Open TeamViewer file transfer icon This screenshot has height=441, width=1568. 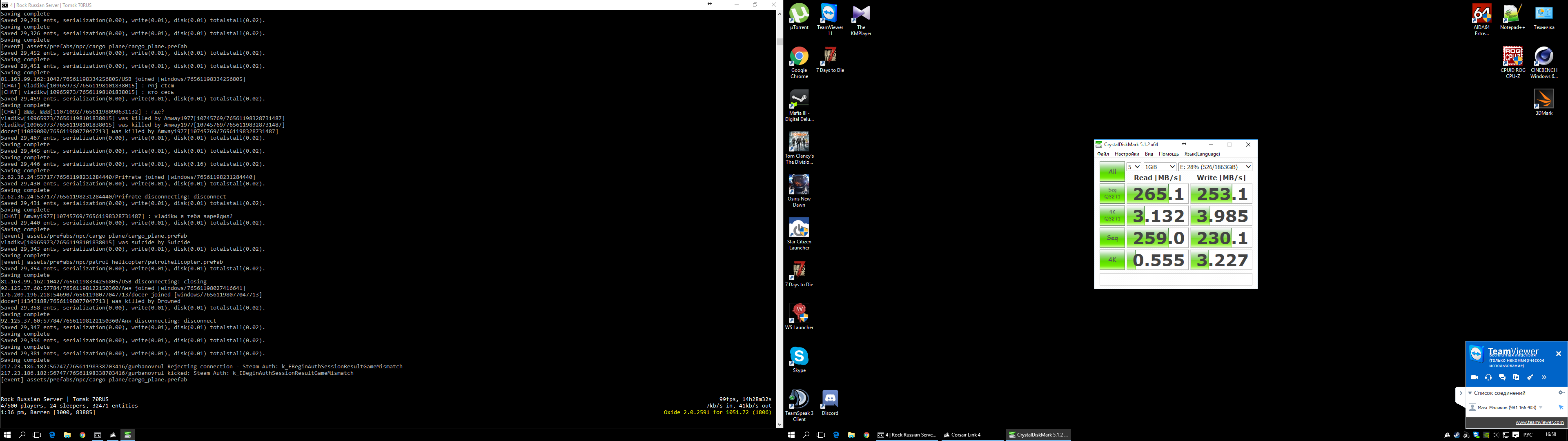(1516, 378)
